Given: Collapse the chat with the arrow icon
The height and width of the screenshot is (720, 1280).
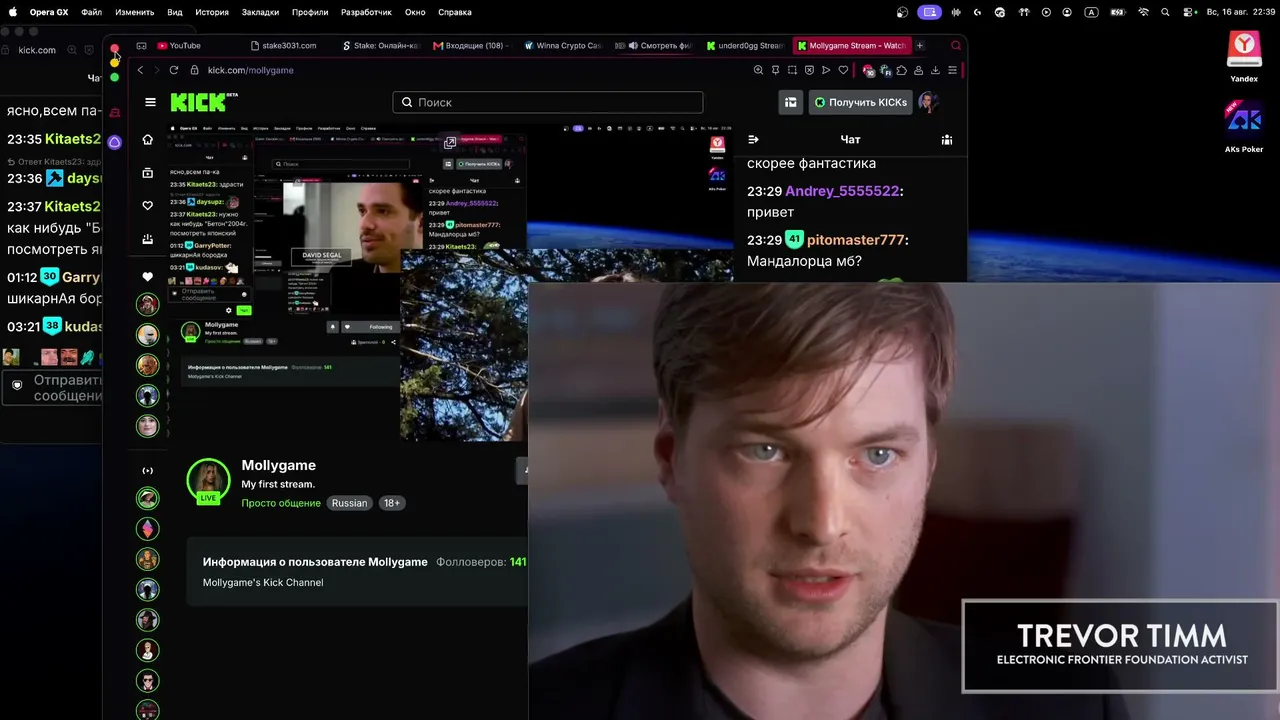Looking at the screenshot, I should click(753, 140).
